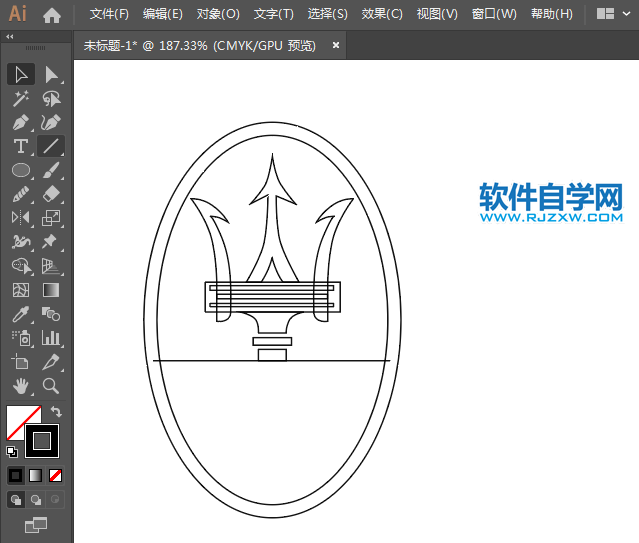
Task: Select the Pen tool
Action: tap(21, 122)
